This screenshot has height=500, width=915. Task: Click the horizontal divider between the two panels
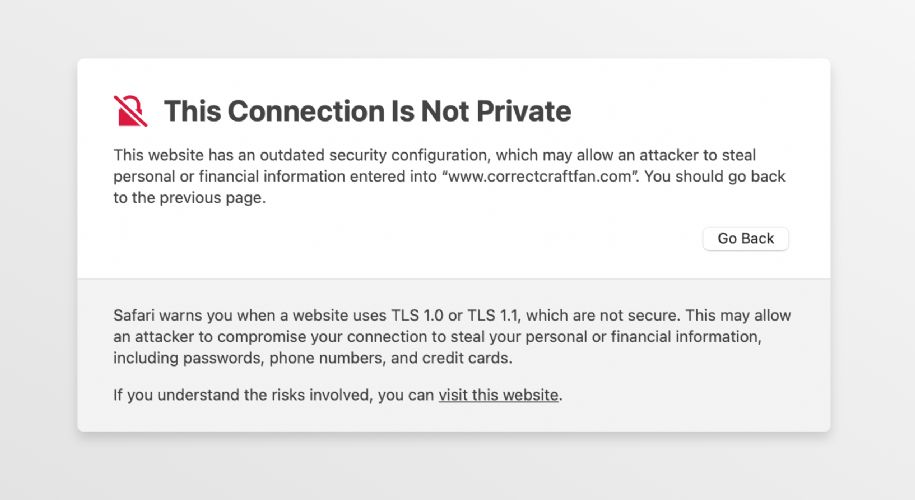click(454, 278)
